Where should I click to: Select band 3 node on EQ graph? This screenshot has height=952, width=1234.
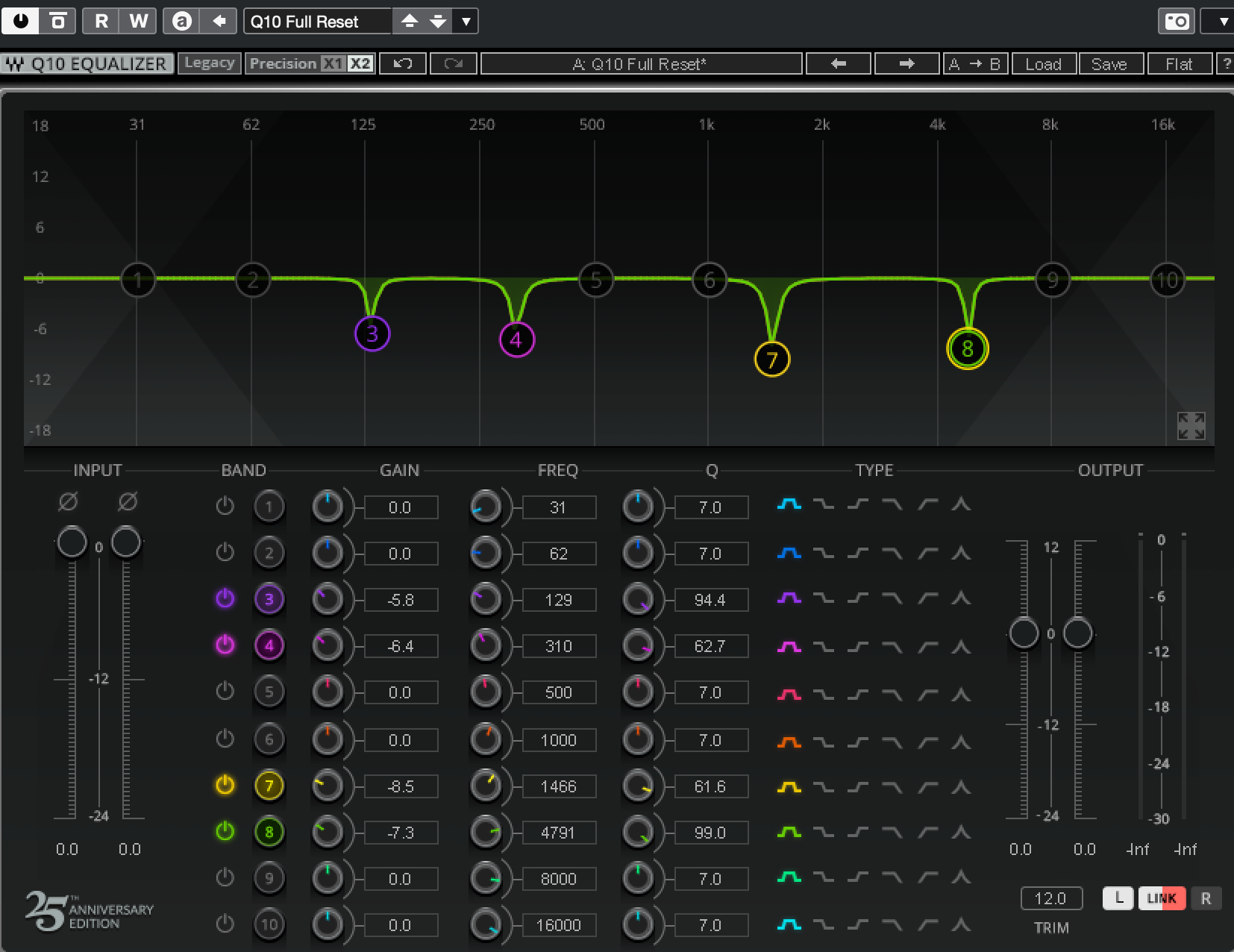tap(372, 333)
